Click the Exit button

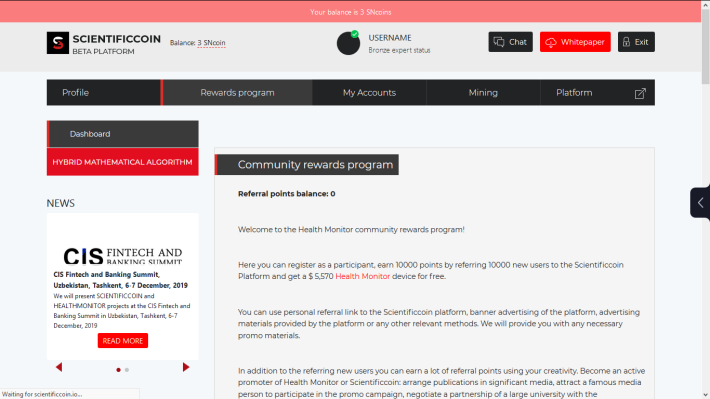tap(636, 42)
